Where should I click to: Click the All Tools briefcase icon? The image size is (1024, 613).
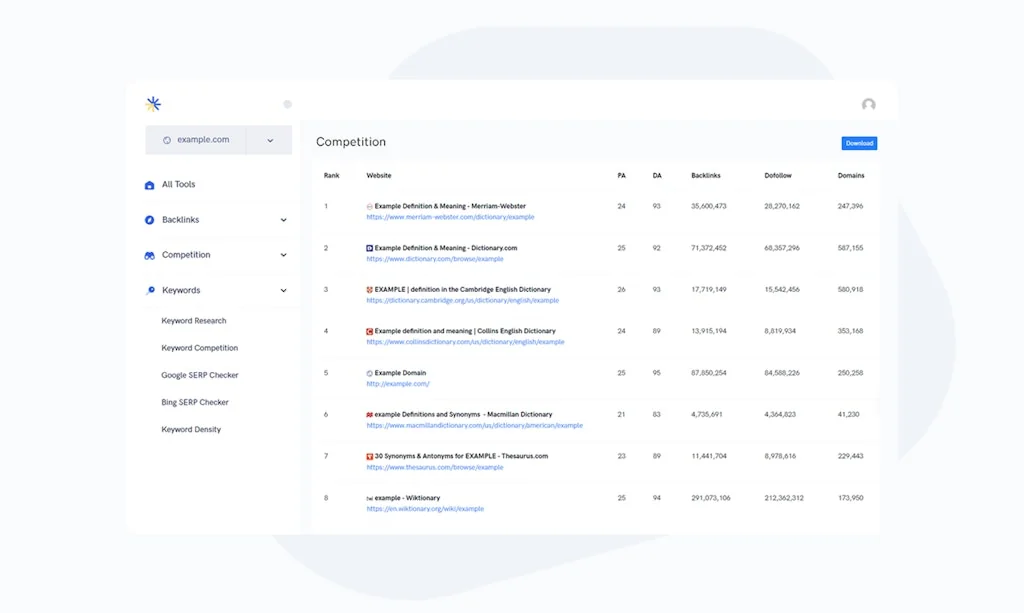(x=150, y=185)
